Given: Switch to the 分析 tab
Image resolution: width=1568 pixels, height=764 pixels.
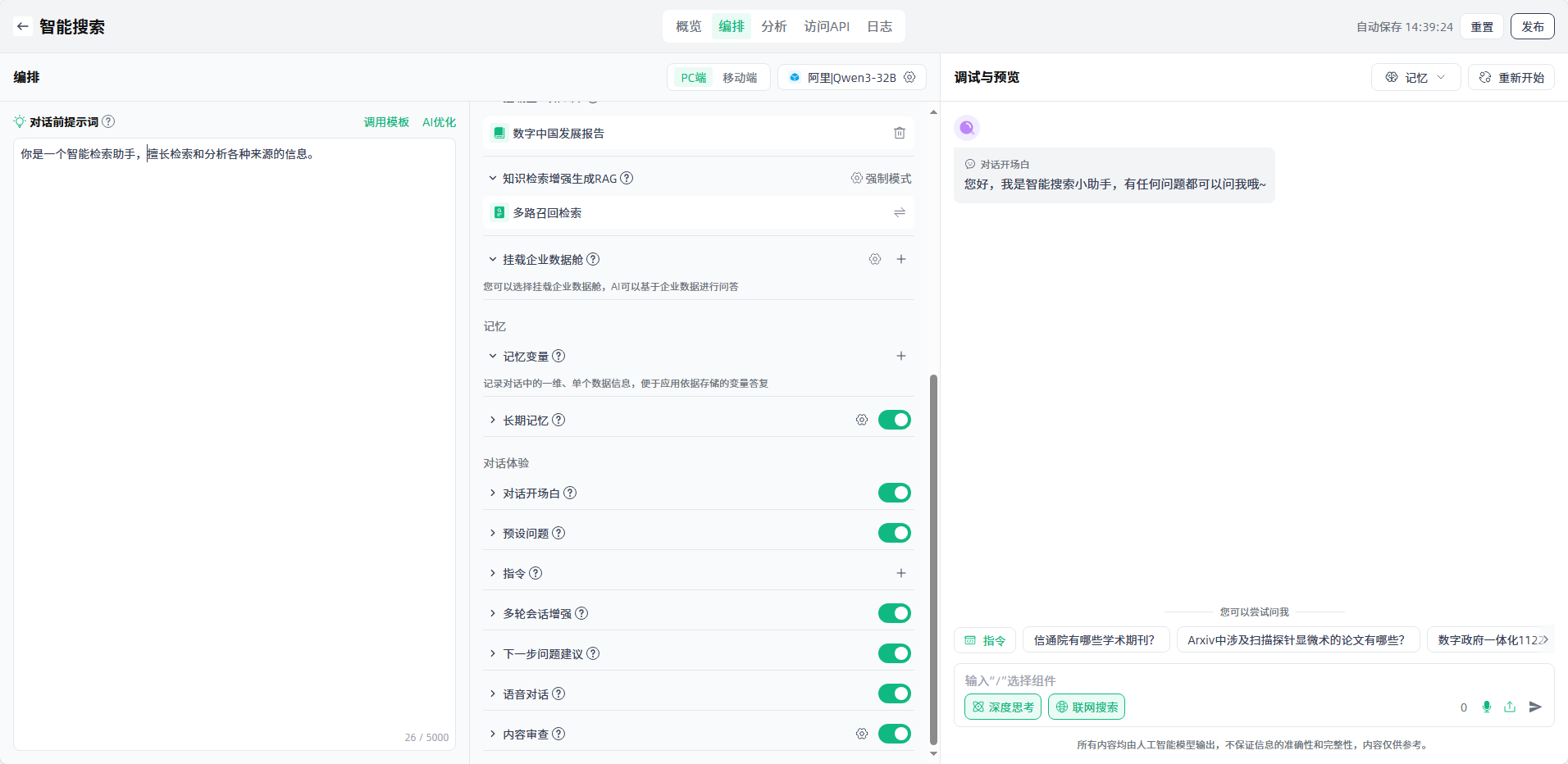Looking at the screenshot, I should click(773, 26).
